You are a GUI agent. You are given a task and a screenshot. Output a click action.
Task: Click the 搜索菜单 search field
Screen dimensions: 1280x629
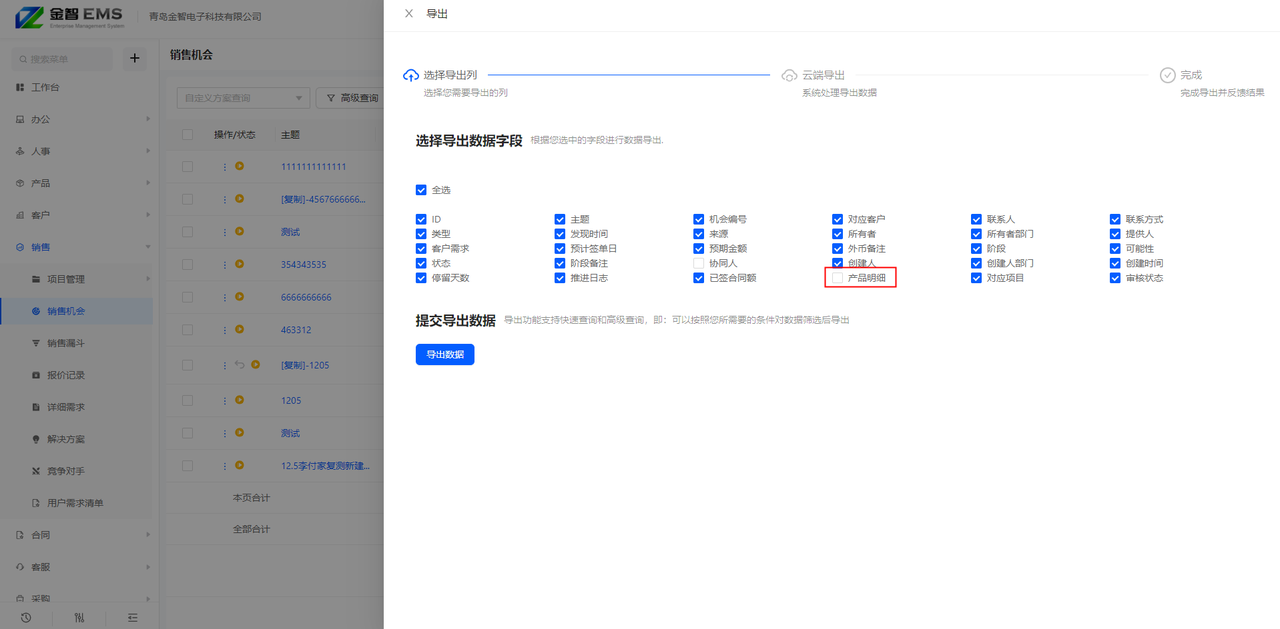64,60
